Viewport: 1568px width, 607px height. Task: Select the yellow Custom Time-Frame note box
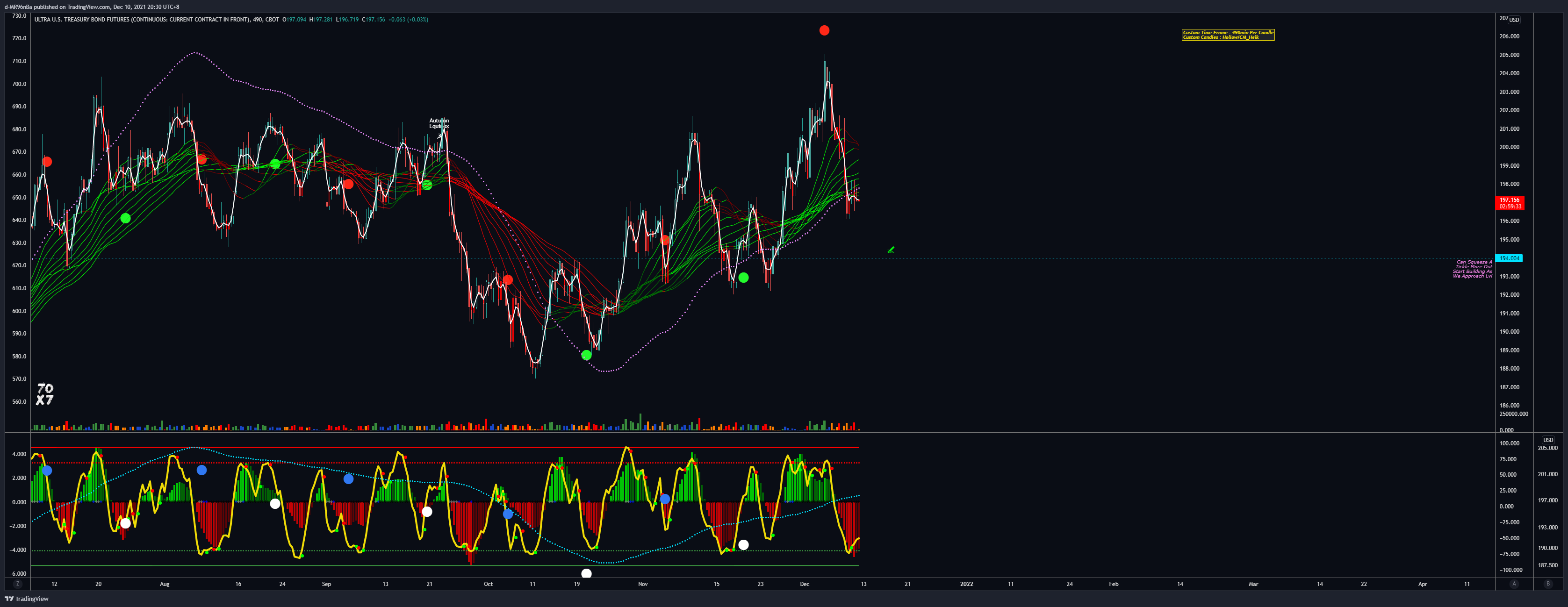(x=1228, y=35)
